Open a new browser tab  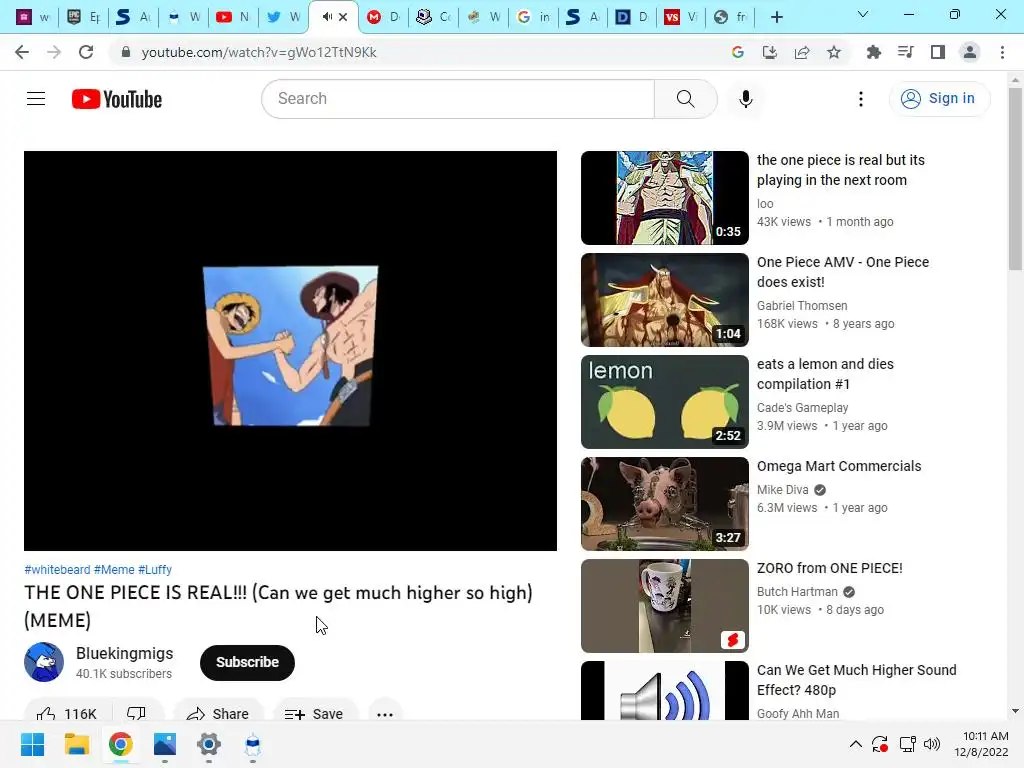pos(776,17)
